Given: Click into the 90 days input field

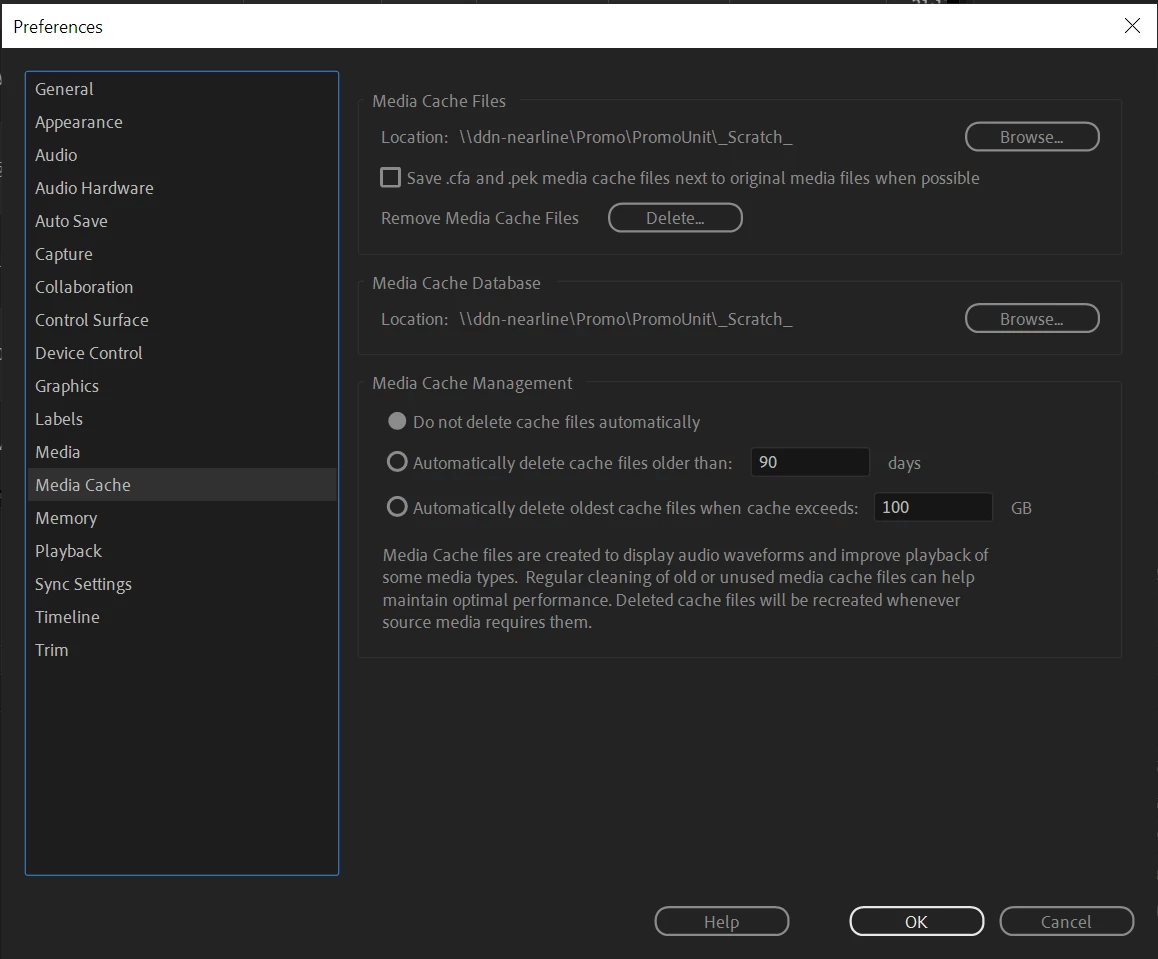Looking at the screenshot, I should pyautogui.click(x=809, y=462).
